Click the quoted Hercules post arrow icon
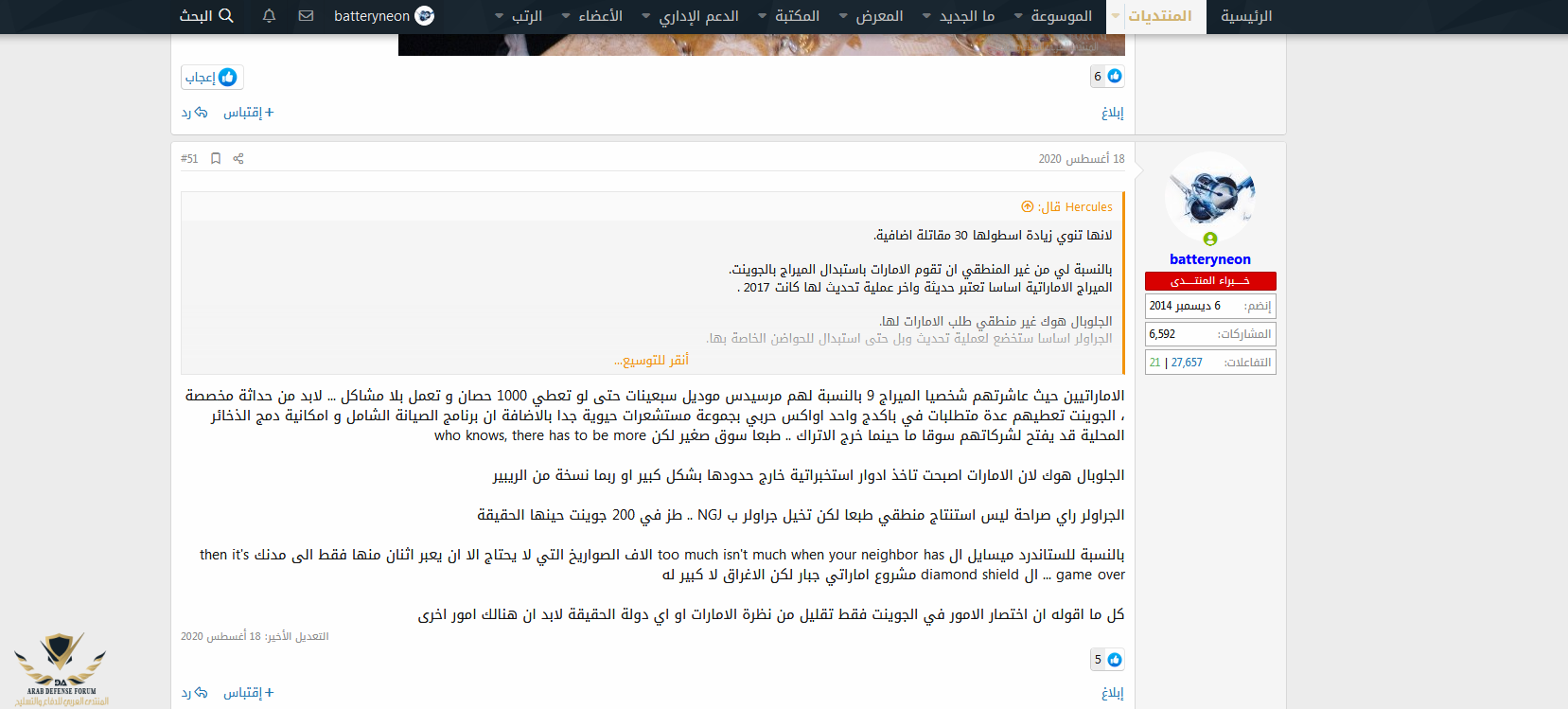Viewport: 1568px width, 709px height. point(1028,206)
